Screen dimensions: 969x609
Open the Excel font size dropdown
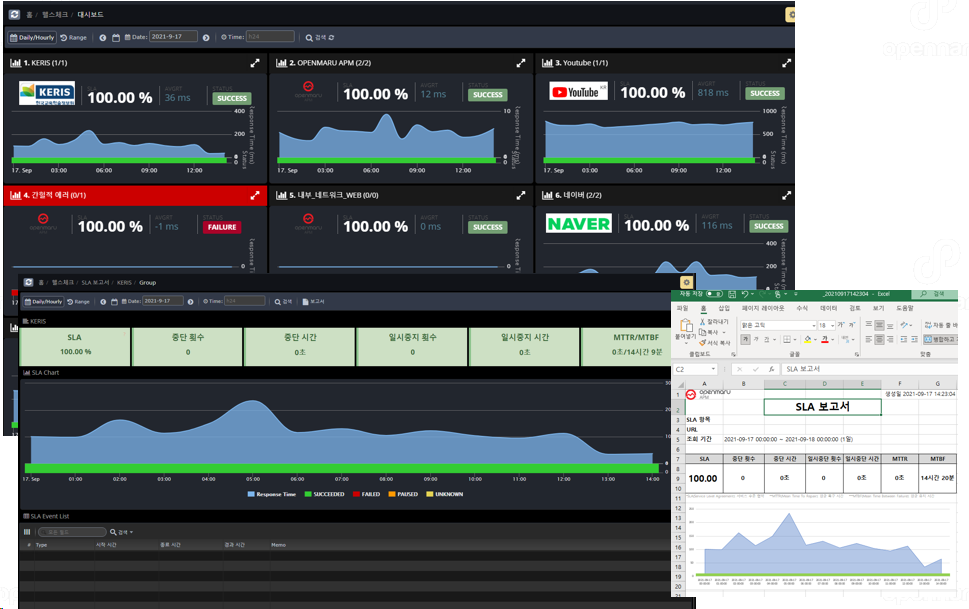click(x=833, y=326)
